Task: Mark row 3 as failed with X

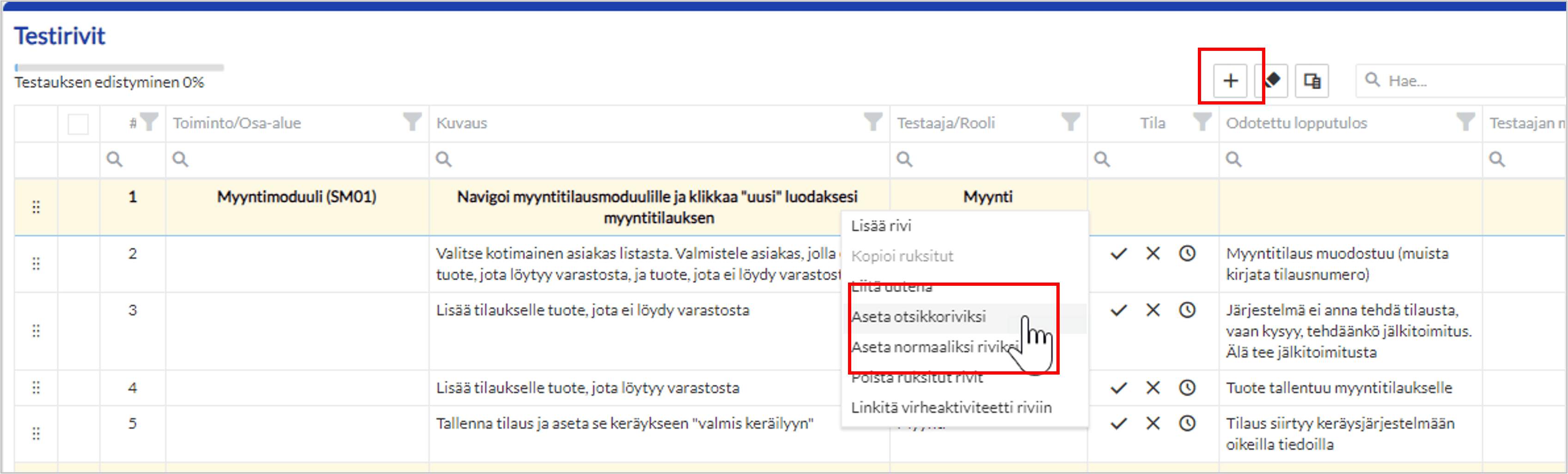Action: pyautogui.click(x=1153, y=310)
